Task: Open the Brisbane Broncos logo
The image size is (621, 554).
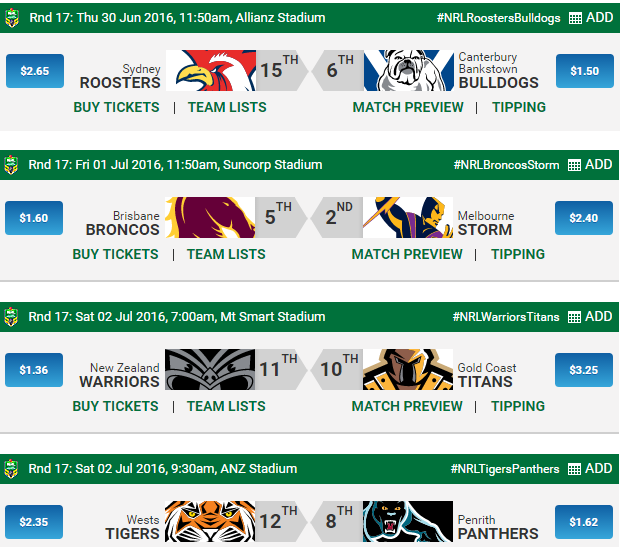Action: pos(210,218)
